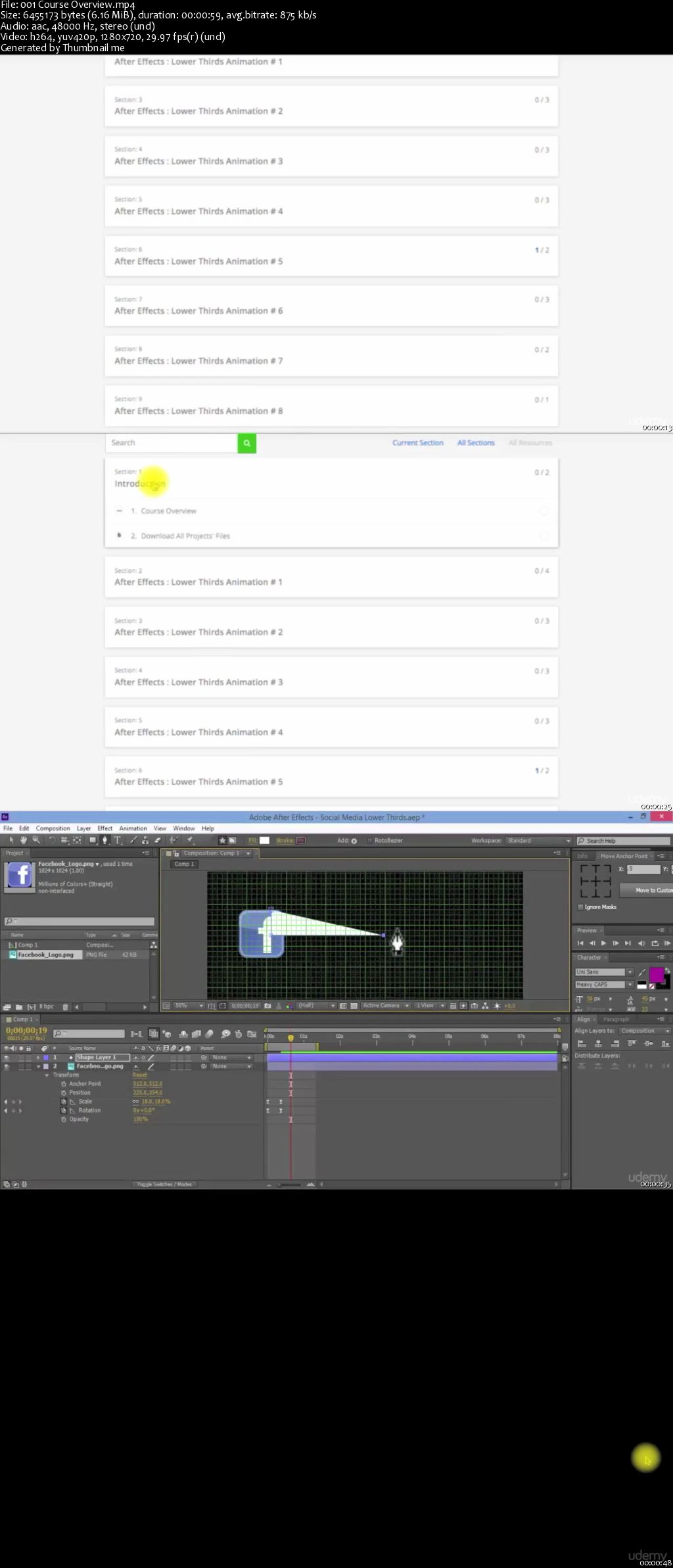Click Search Help field in After Effects

(623, 841)
